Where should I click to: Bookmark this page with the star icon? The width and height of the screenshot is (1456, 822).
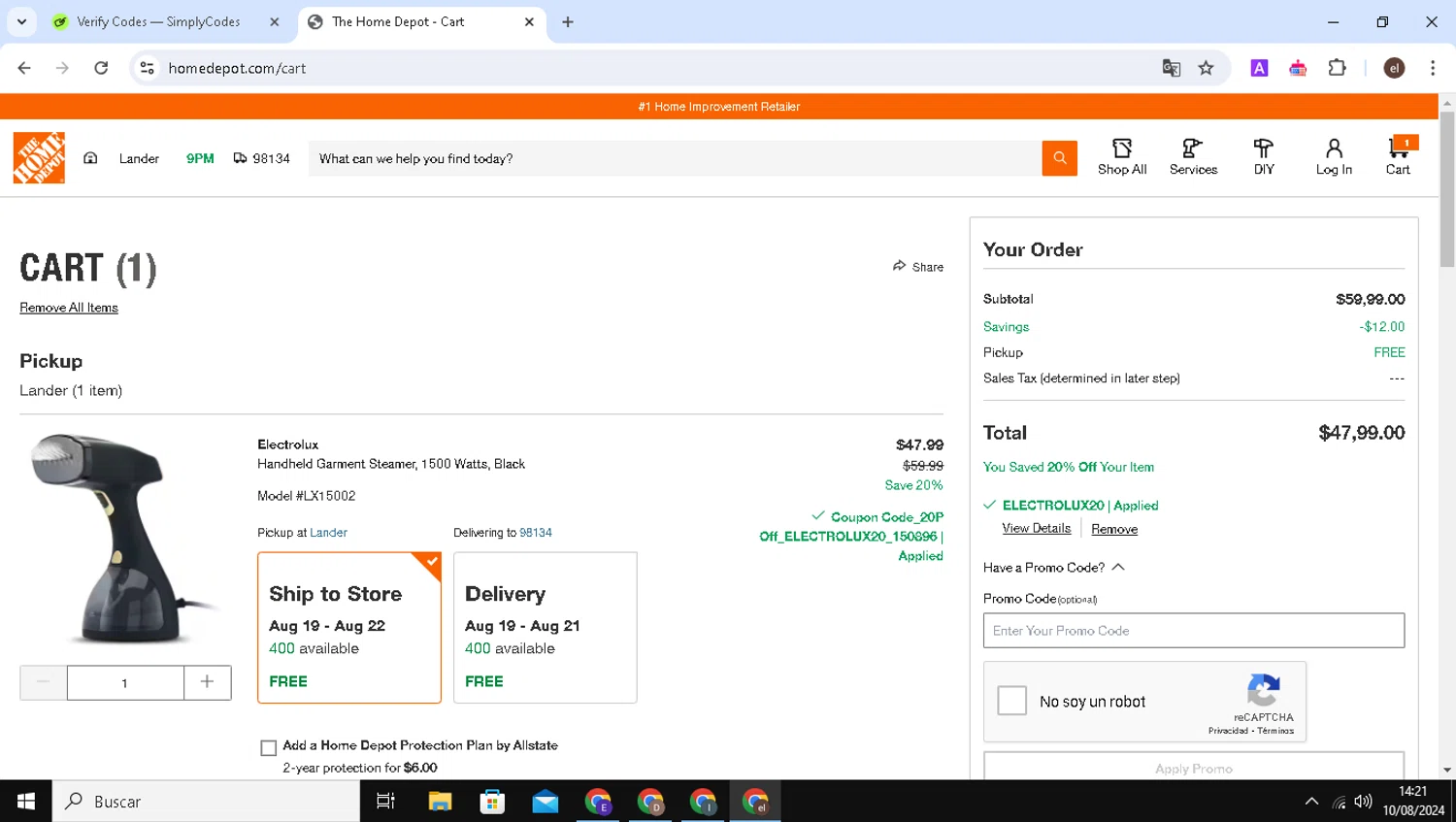coord(1206,68)
